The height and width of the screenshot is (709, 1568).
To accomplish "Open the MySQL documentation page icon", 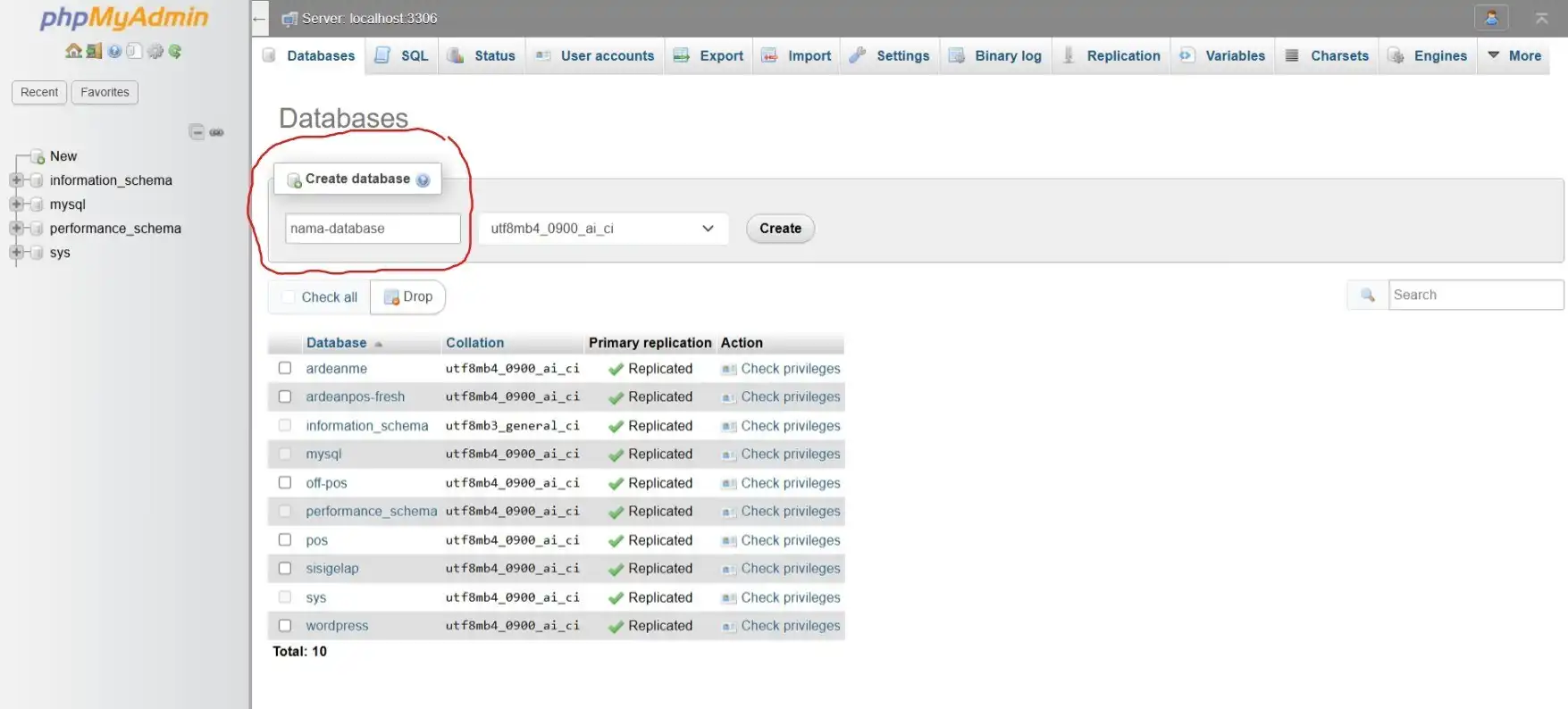I will tap(134, 51).
